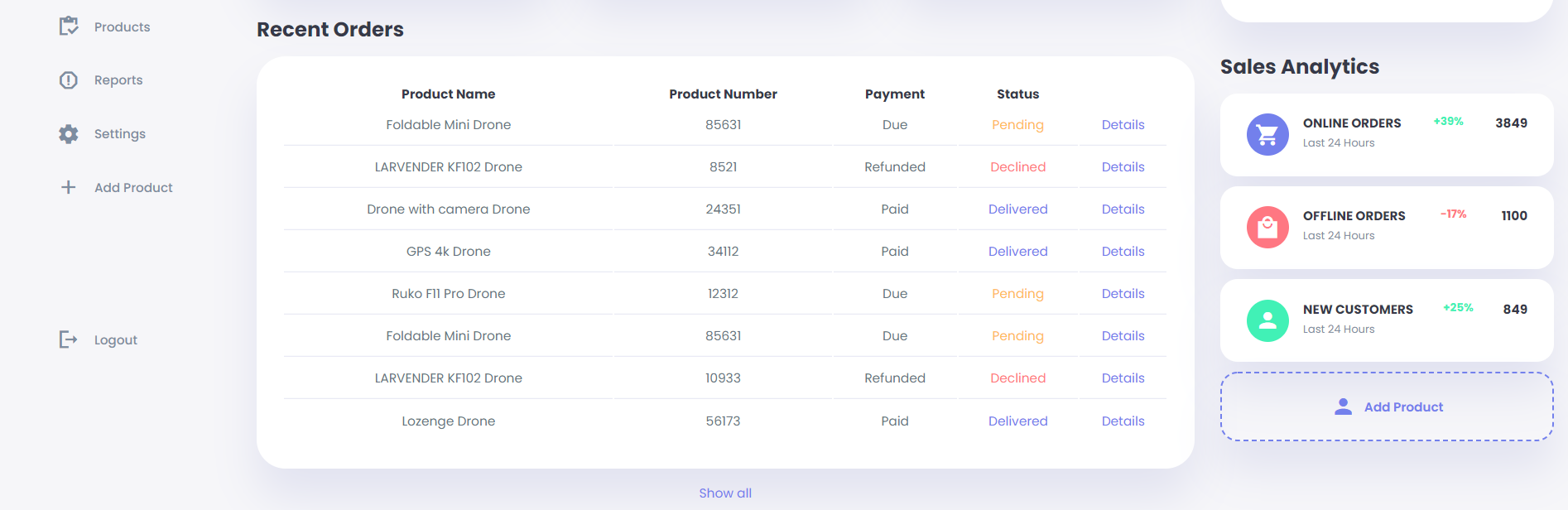Click the ONLINE ORDERS card title

pos(1352,123)
